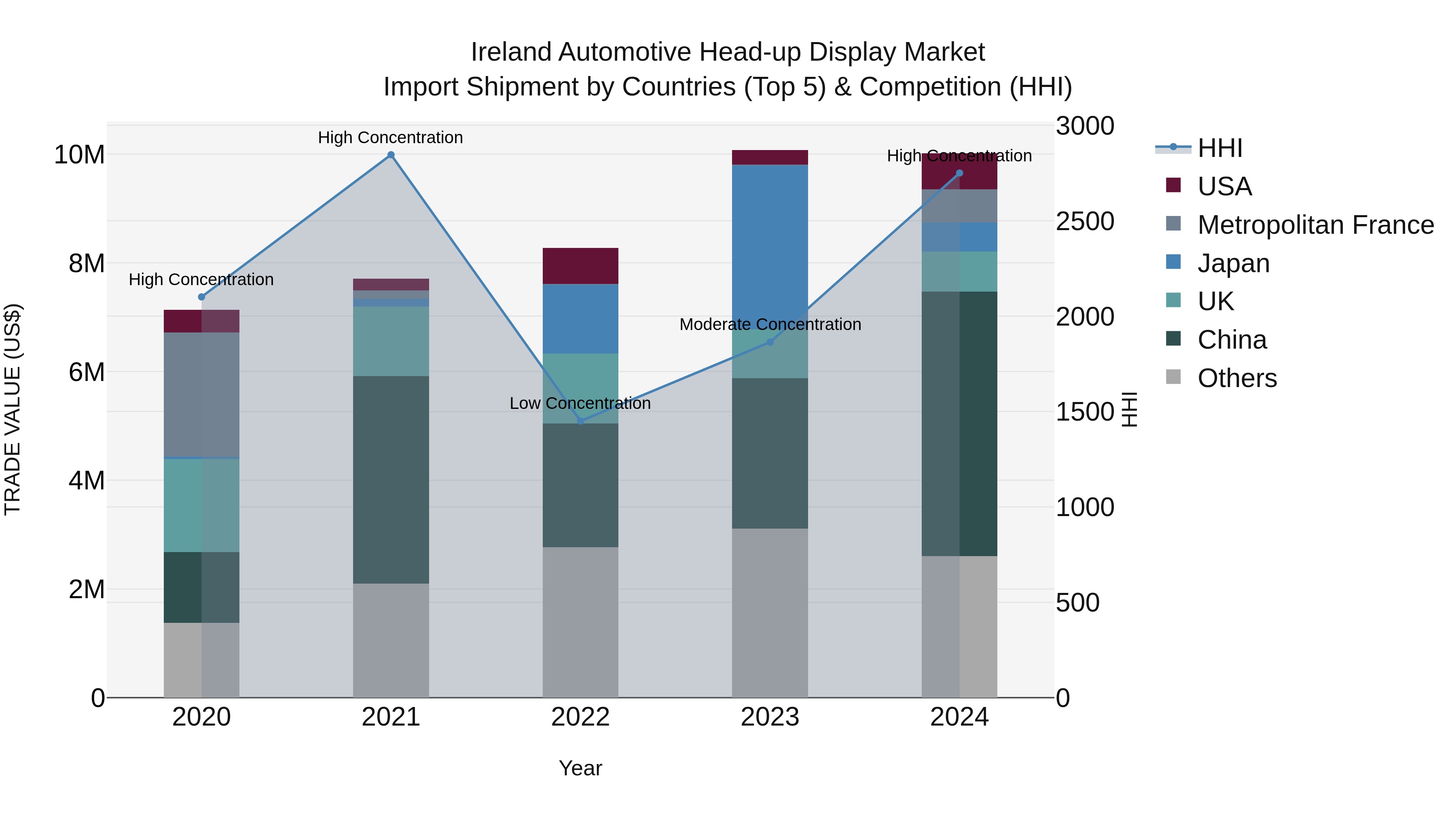Click the 2024 UK bar segment
The image size is (1456, 819).
click(x=959, y=272)
